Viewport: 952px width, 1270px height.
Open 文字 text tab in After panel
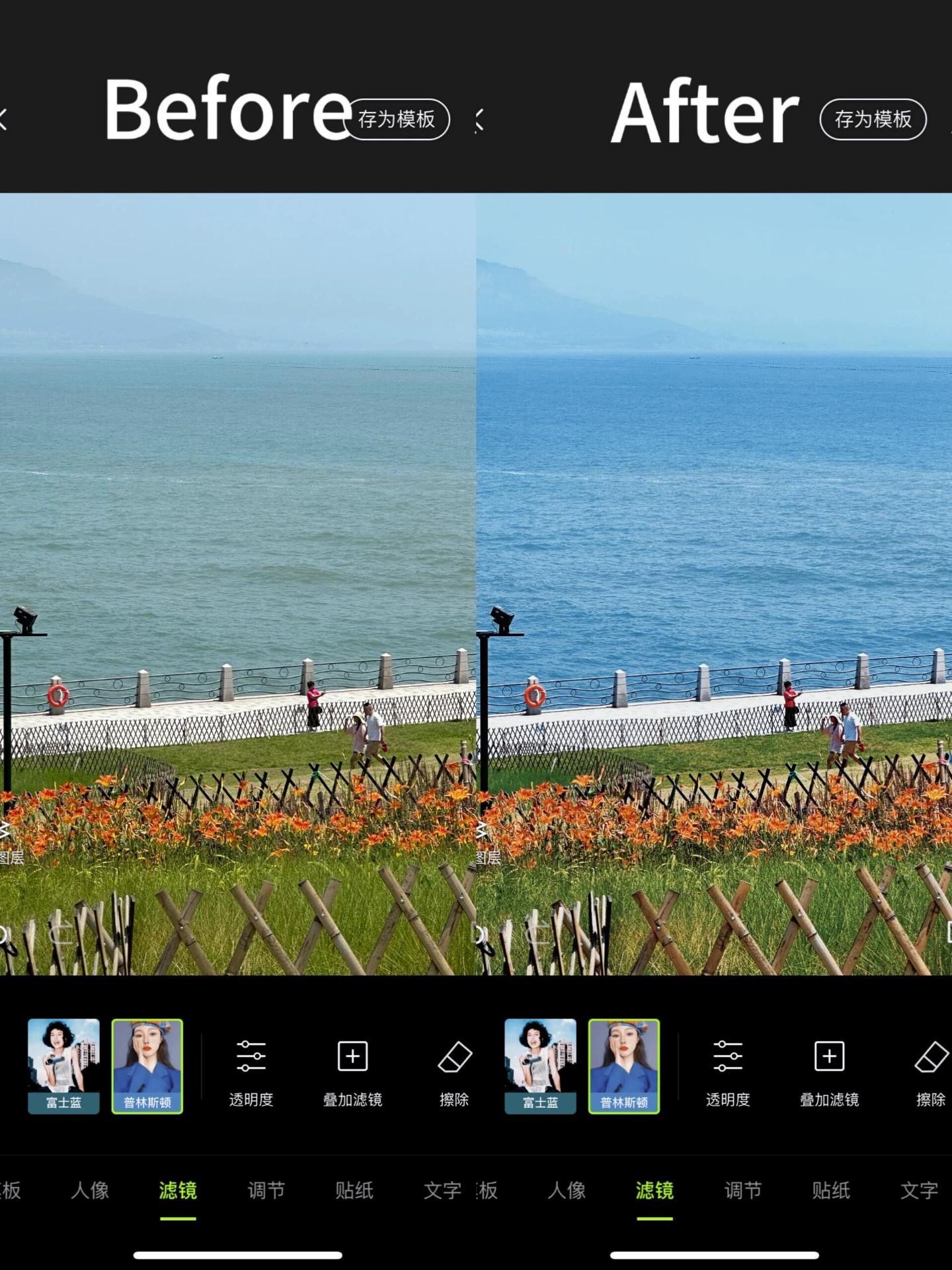pyautogui.click(x=919, y=1191)
